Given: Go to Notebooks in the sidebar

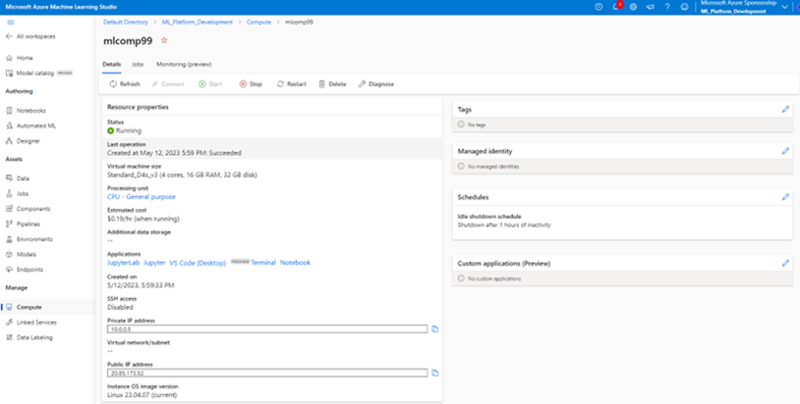Looking at the screenshot, I should [31, 111].
